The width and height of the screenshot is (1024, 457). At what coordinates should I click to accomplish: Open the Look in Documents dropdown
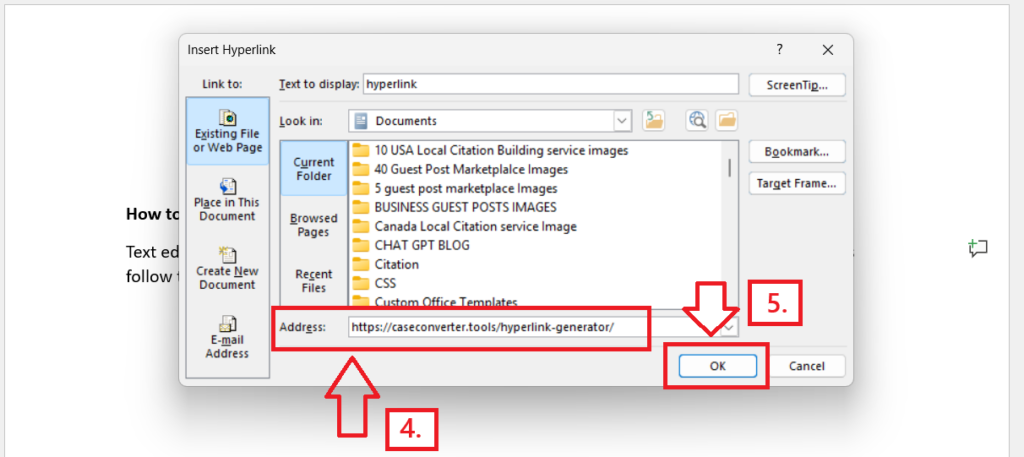pos(622,121)
